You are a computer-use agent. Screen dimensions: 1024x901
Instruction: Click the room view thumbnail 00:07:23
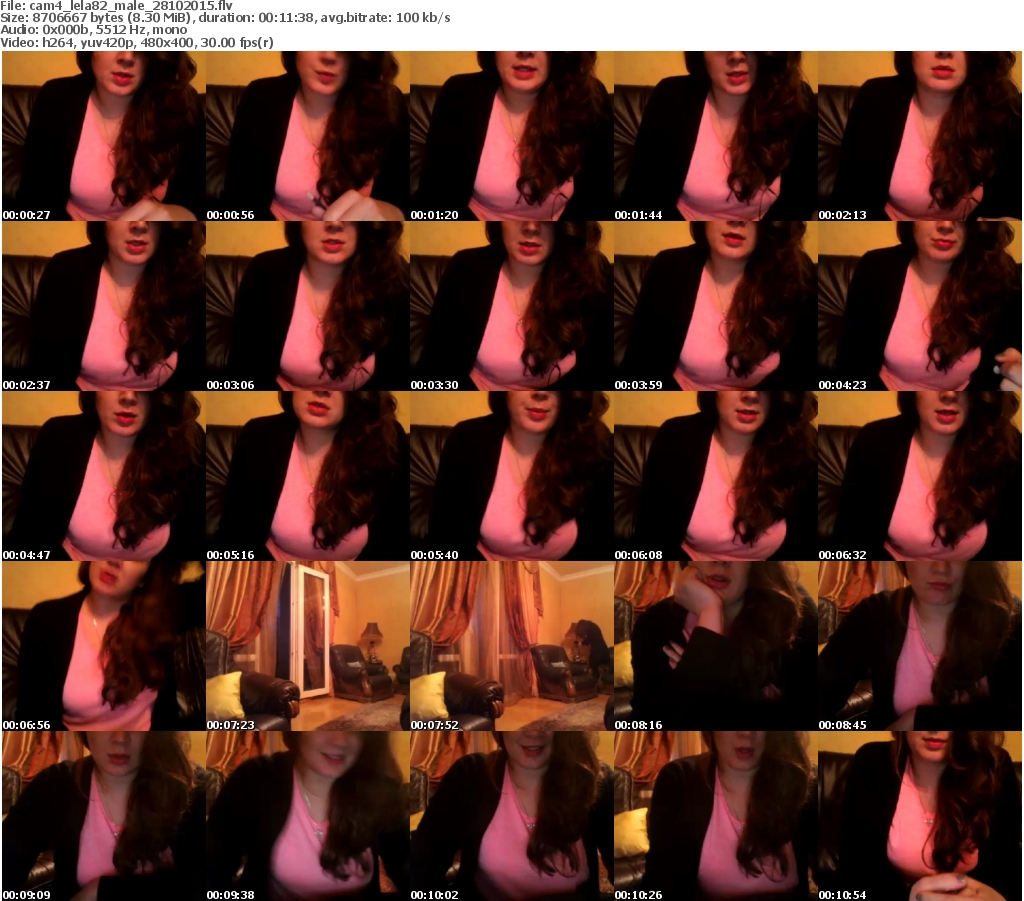(308, 646)
